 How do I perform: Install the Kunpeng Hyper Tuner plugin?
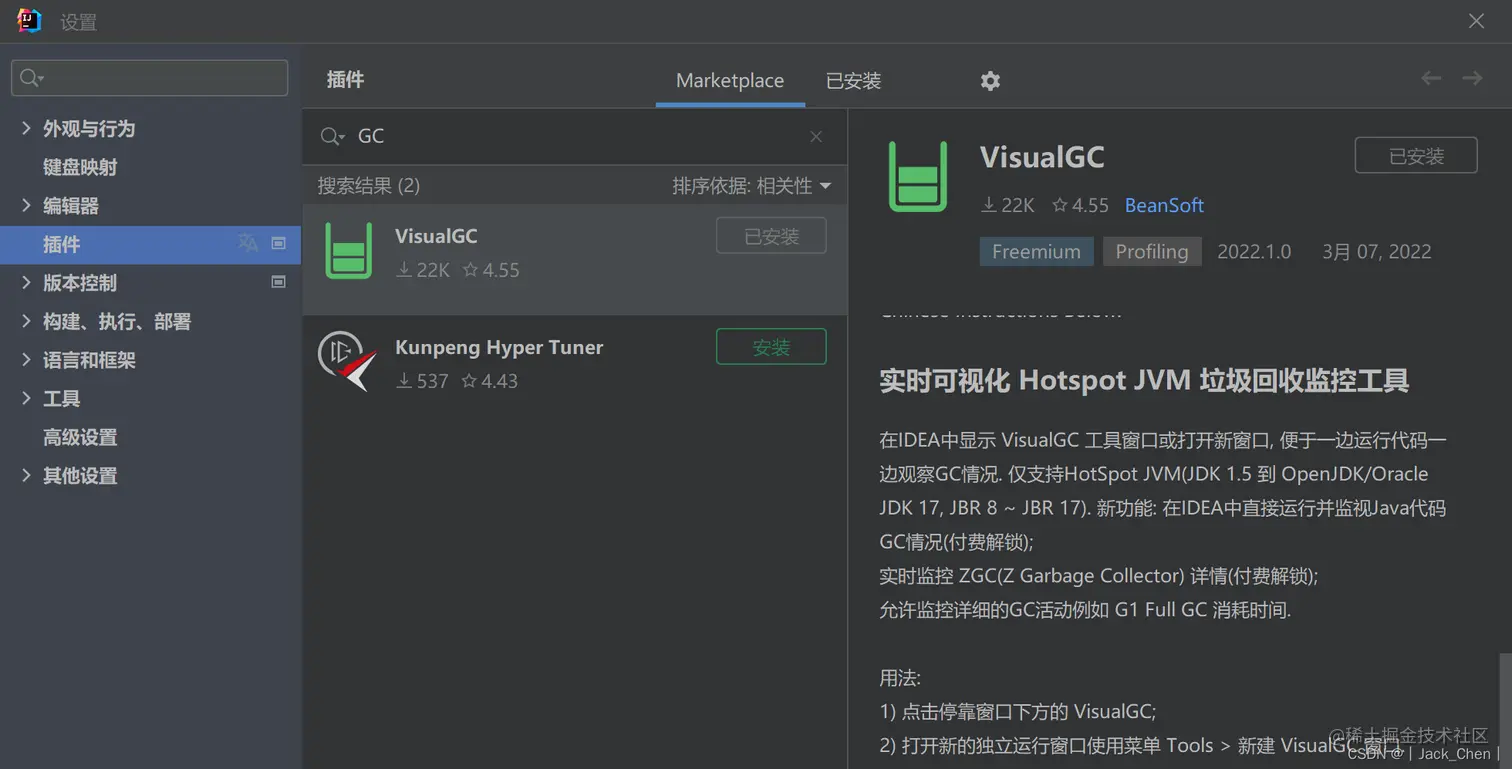[x=771, y=347]
